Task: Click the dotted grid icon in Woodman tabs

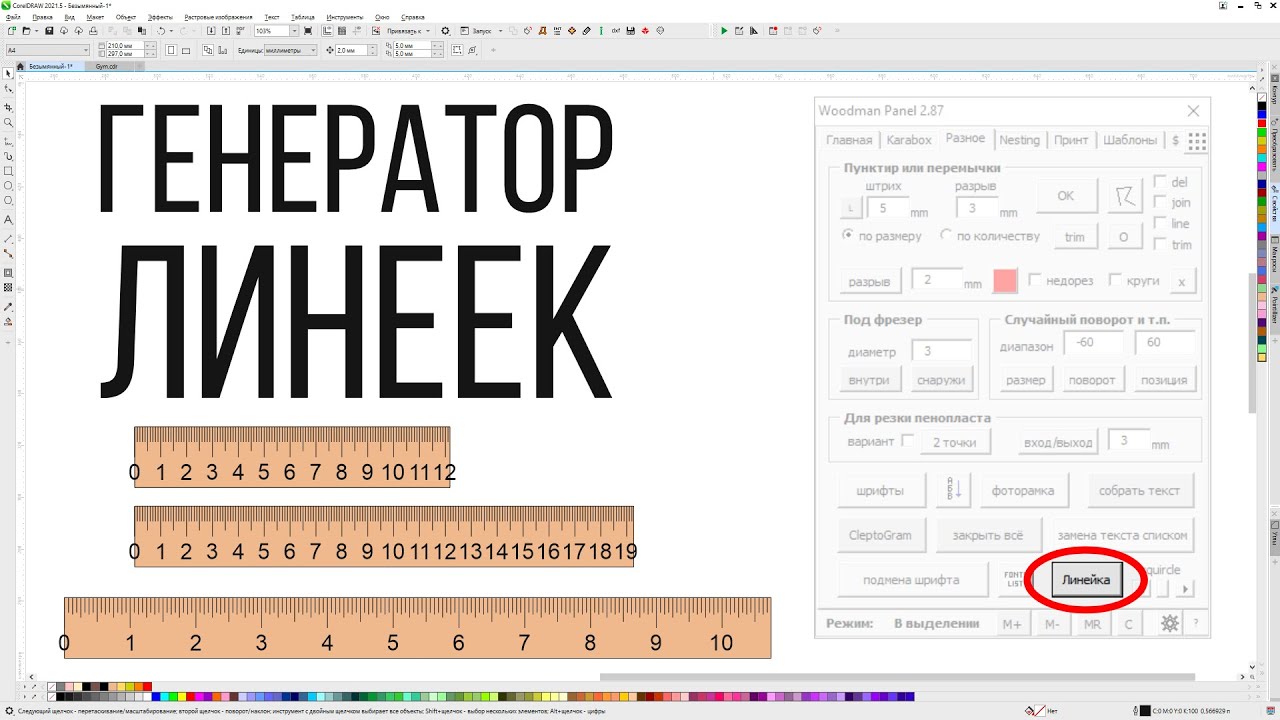Action: tap(1196, 140)
